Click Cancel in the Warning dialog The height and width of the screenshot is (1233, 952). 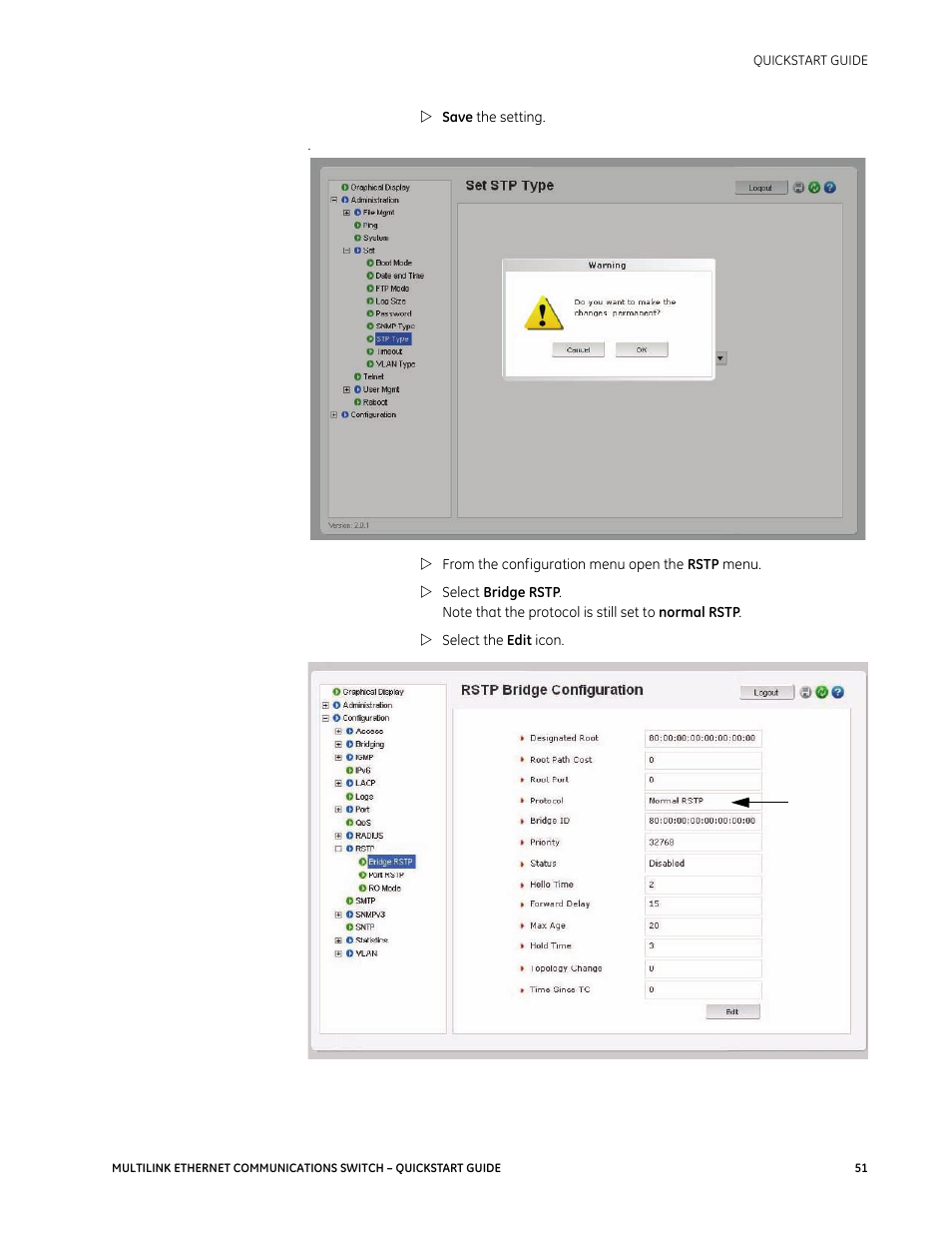(579, 350)
